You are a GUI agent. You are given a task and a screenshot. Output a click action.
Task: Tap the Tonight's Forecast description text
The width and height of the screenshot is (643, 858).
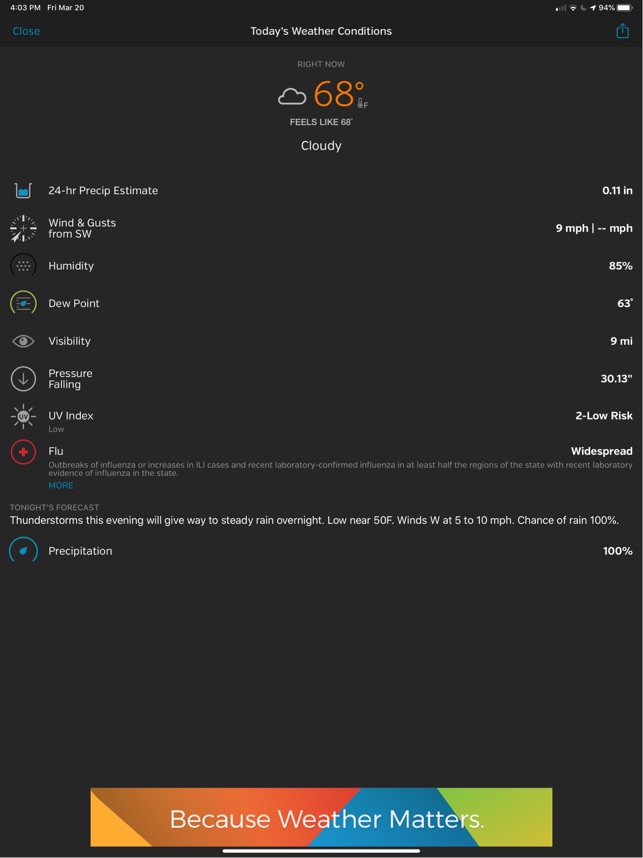coord(314,520)
